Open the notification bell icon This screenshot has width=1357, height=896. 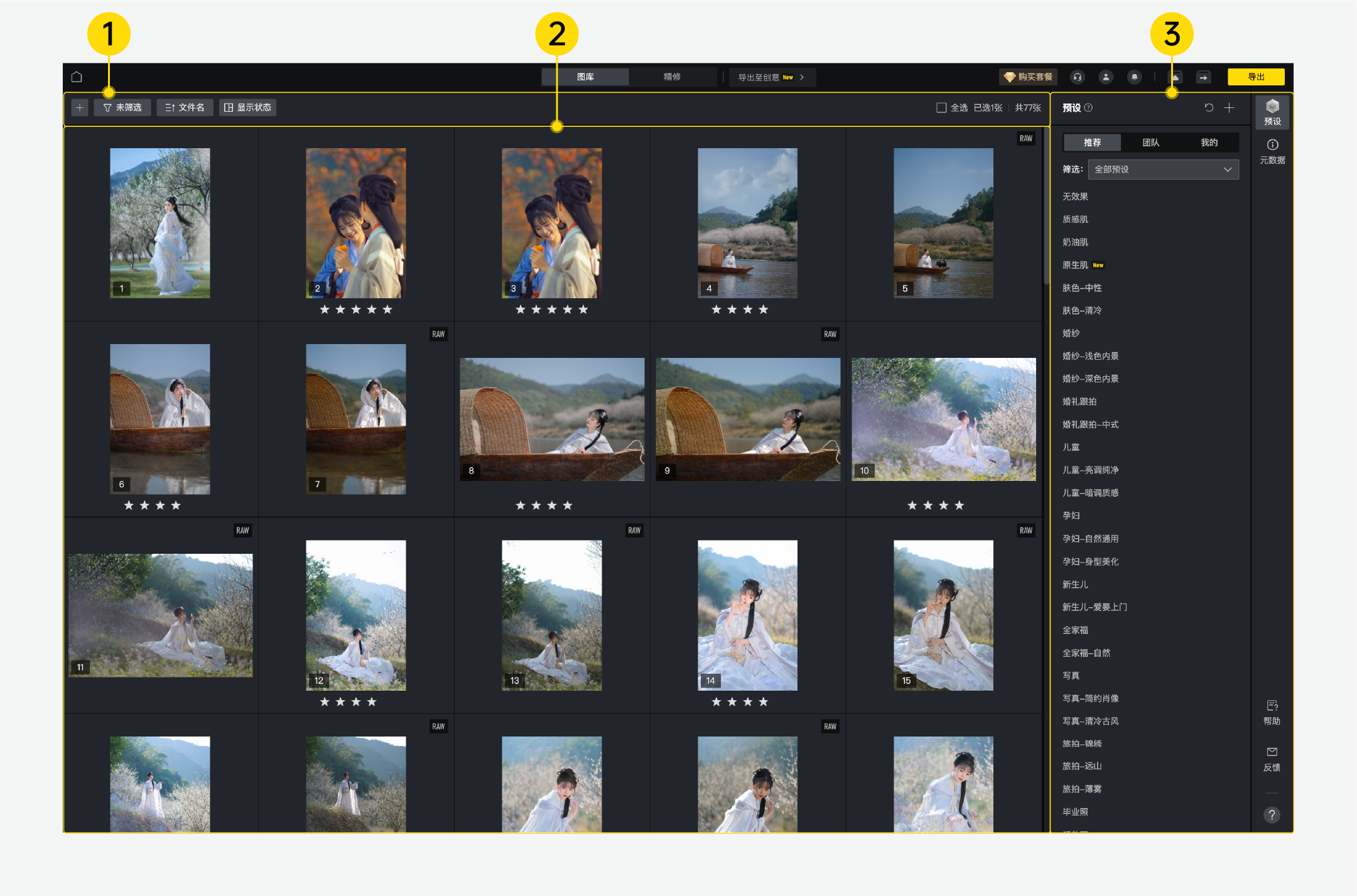[x=1135, y=77]
